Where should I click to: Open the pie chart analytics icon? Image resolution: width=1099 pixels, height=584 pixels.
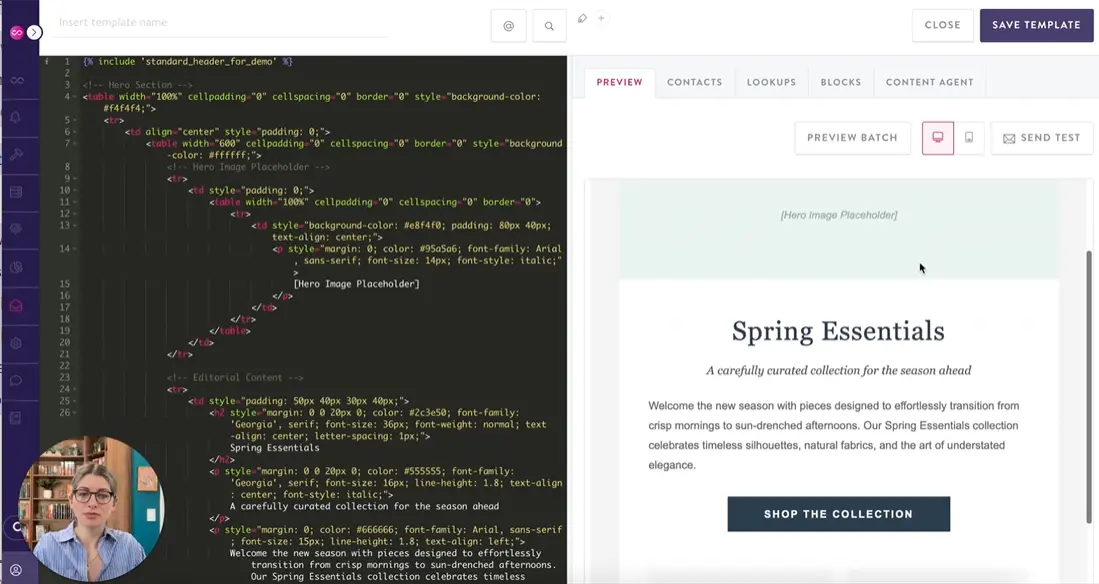coord(16,267)
